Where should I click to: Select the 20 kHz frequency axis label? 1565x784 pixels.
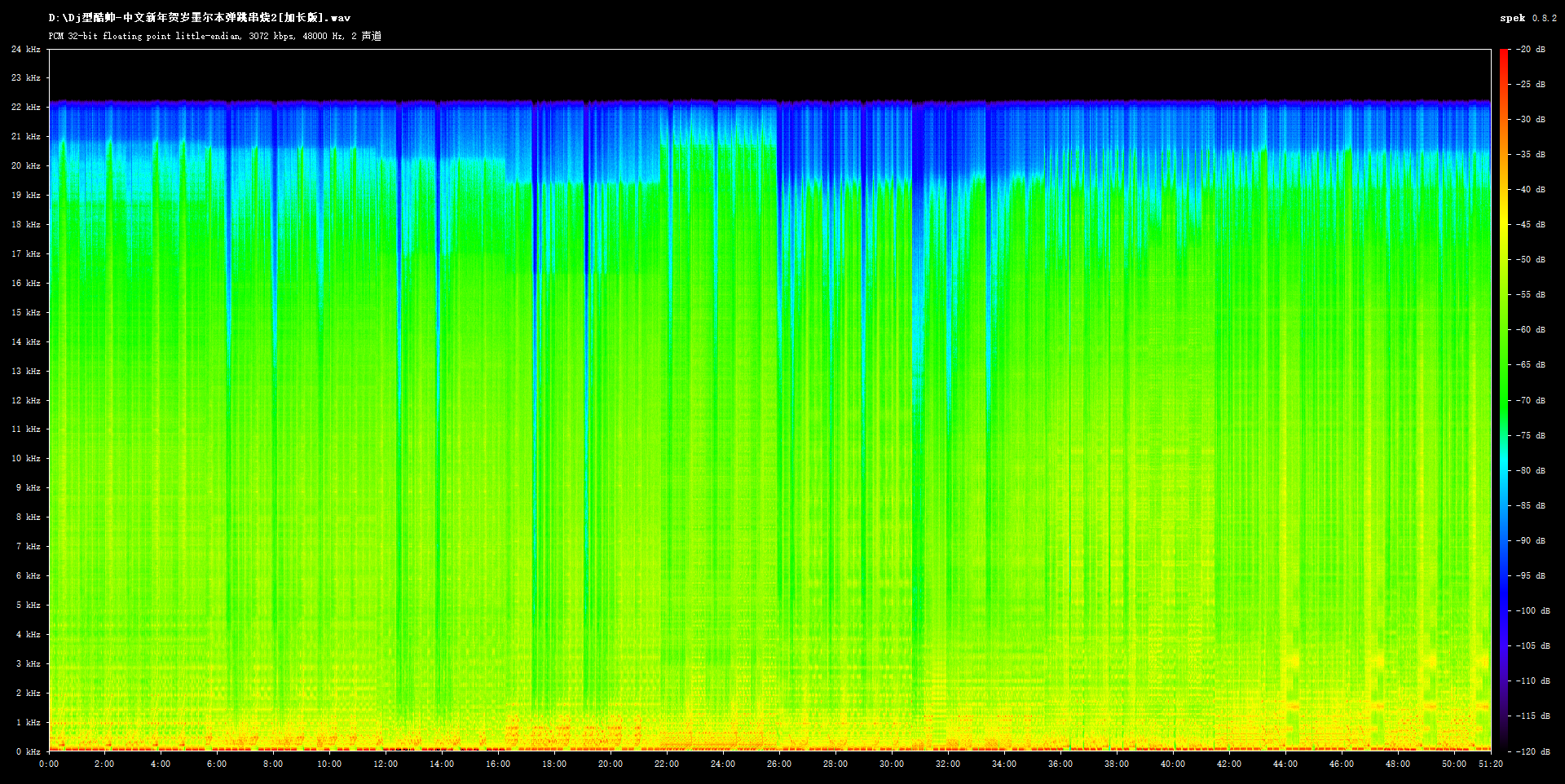tap(25, 166)
